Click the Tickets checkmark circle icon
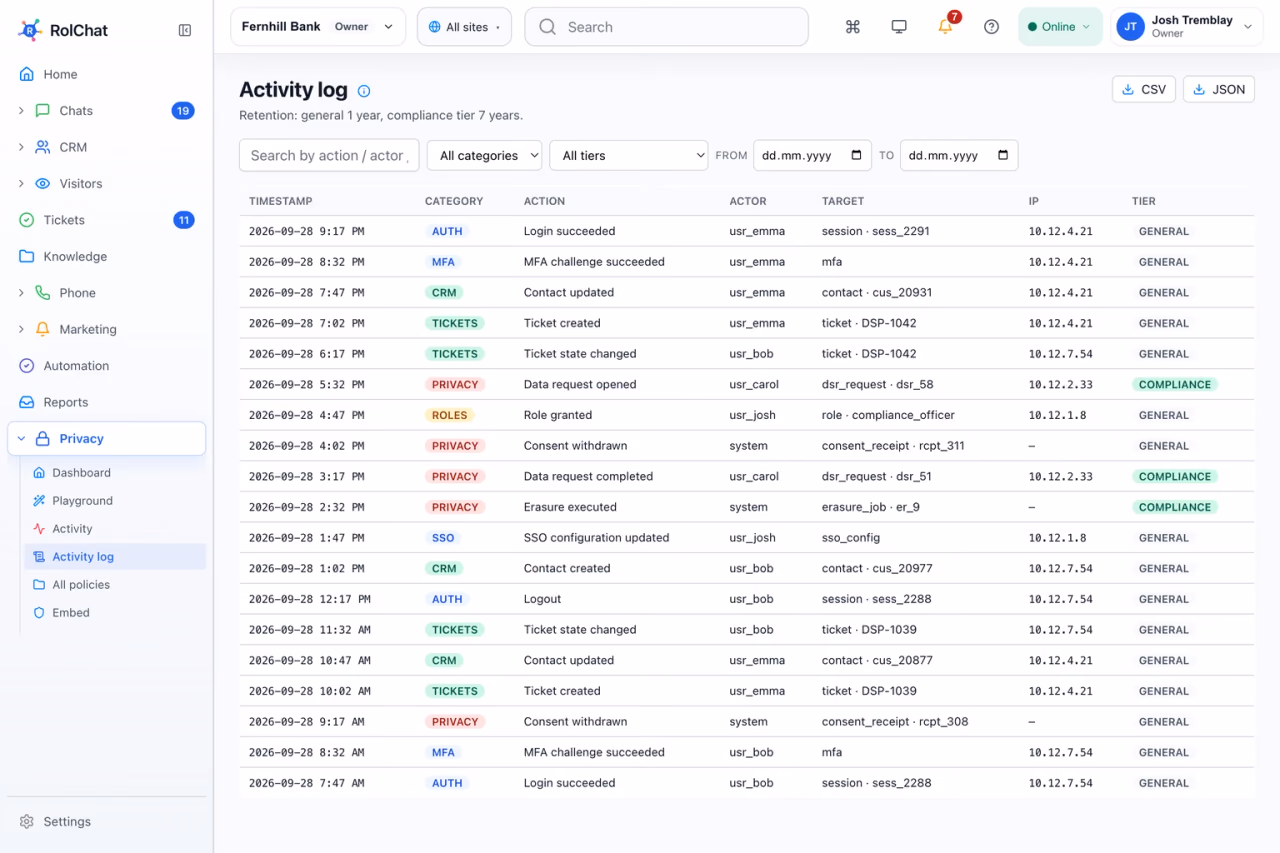This screenshot has height=853, width=1280. point(27,220)
